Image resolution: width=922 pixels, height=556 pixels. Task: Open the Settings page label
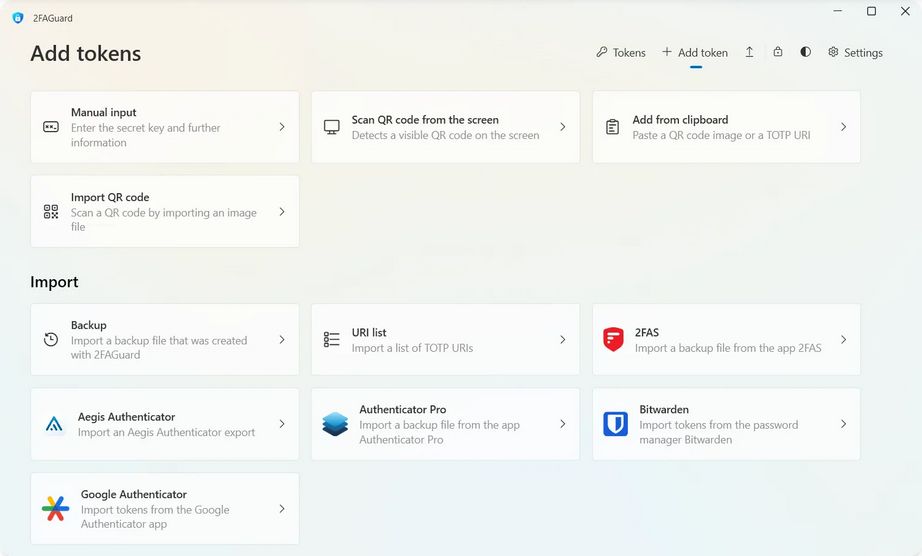pos(863,52)
